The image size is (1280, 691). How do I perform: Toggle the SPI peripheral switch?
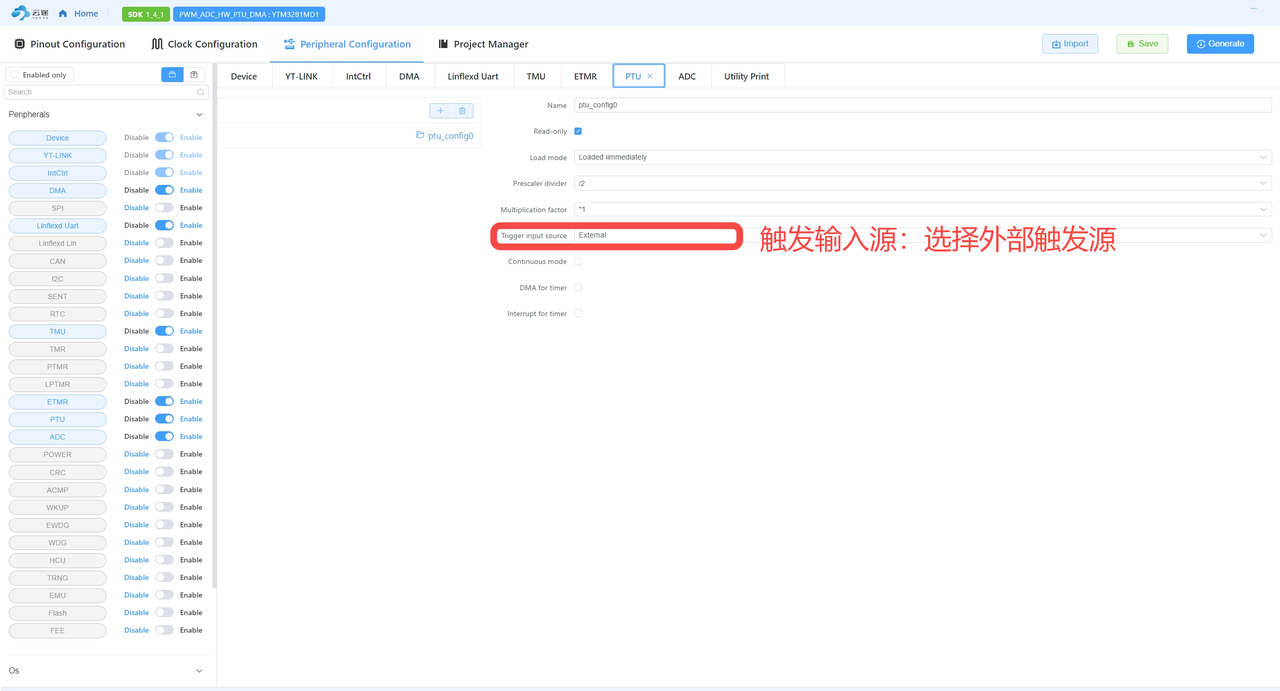(x=164, y=208)
